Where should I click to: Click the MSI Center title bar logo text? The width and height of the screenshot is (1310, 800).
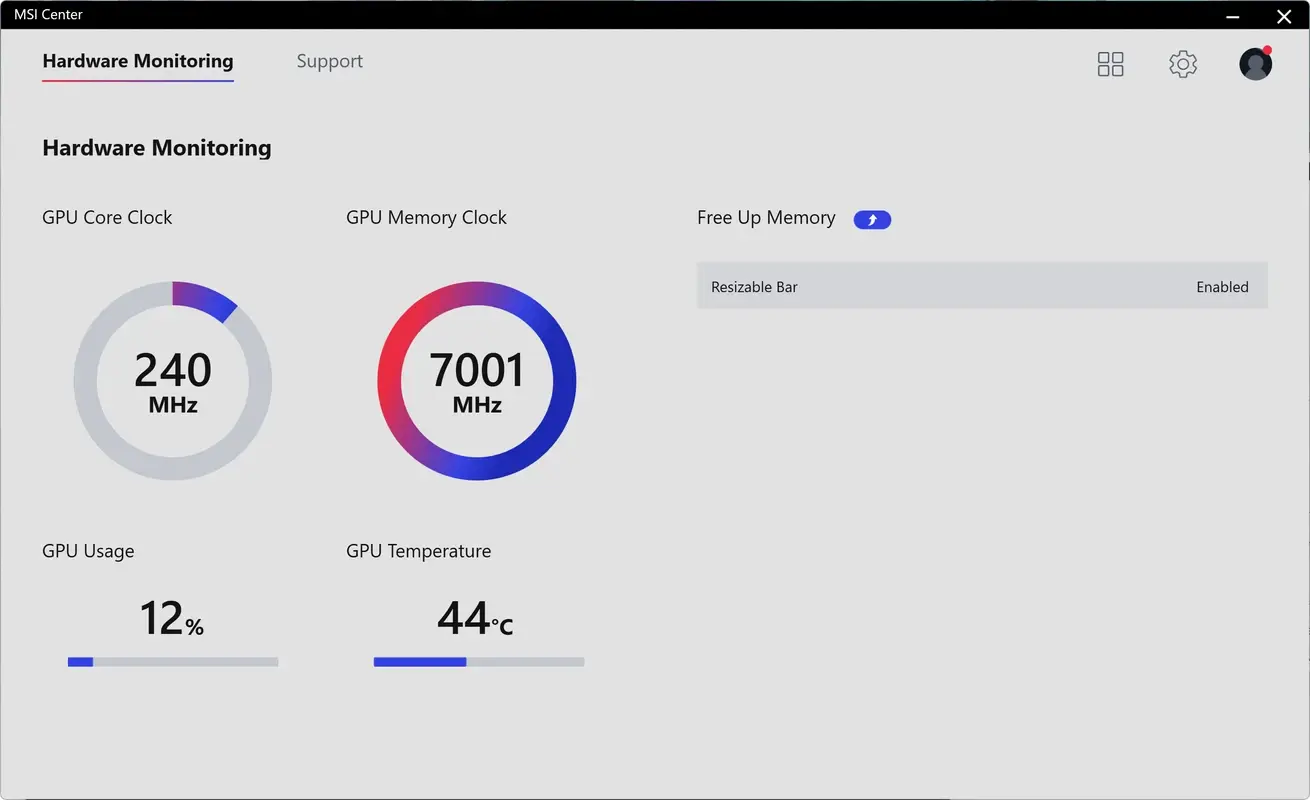pyautogui.click(x=47, y=14)
